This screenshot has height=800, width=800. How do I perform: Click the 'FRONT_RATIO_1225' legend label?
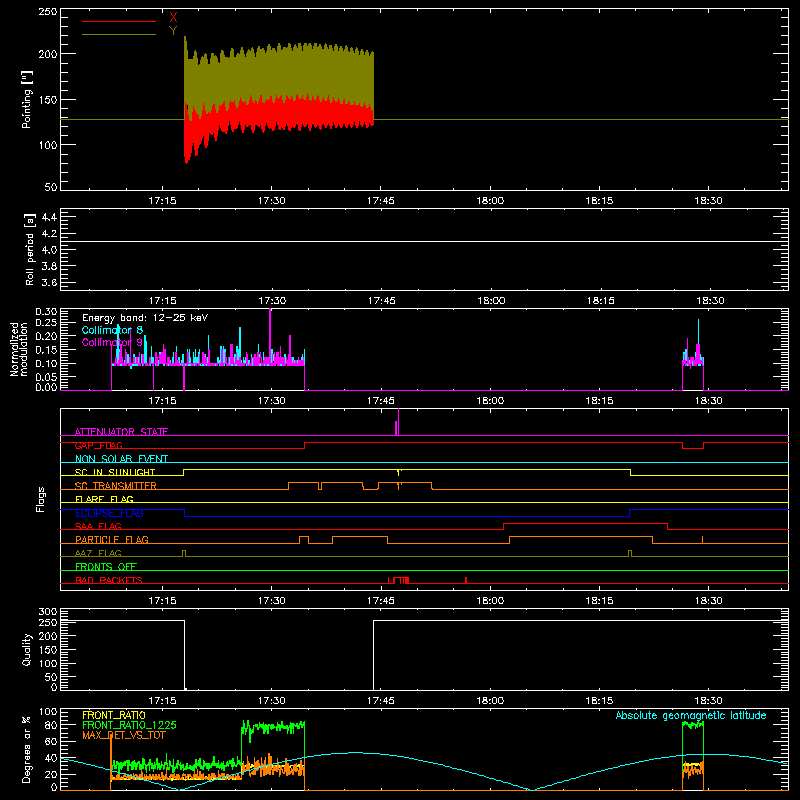[x=129, y=725]
